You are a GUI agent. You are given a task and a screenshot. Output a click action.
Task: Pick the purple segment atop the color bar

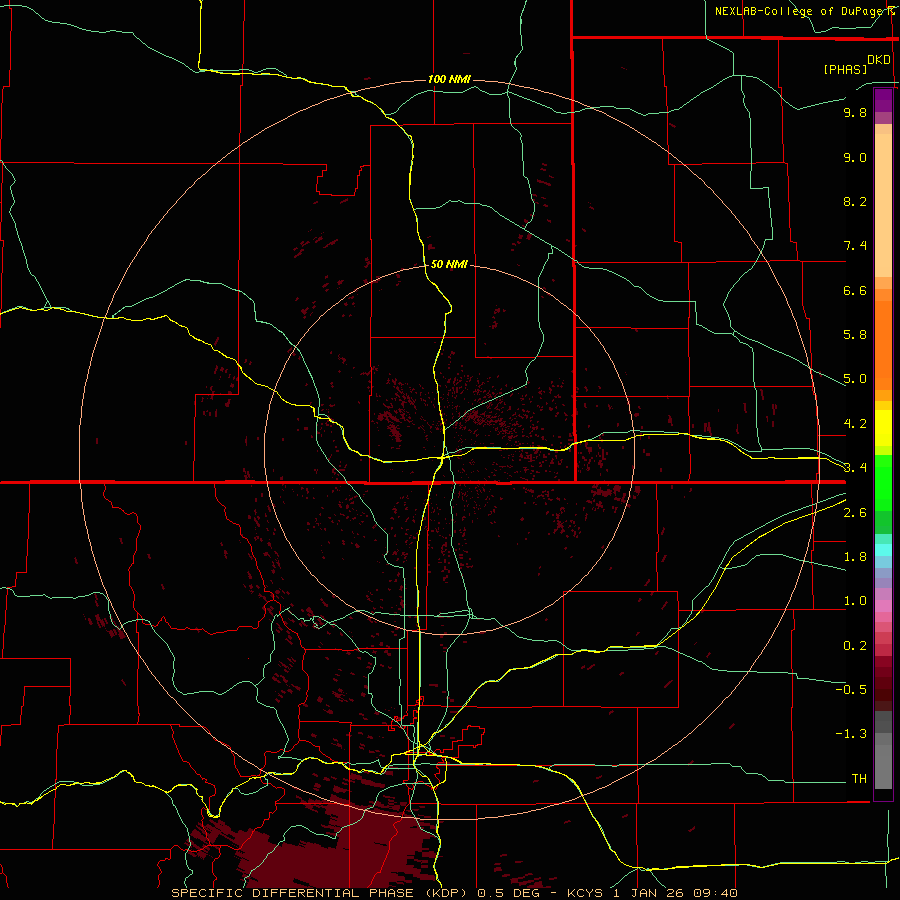click(x=883, y=100)
